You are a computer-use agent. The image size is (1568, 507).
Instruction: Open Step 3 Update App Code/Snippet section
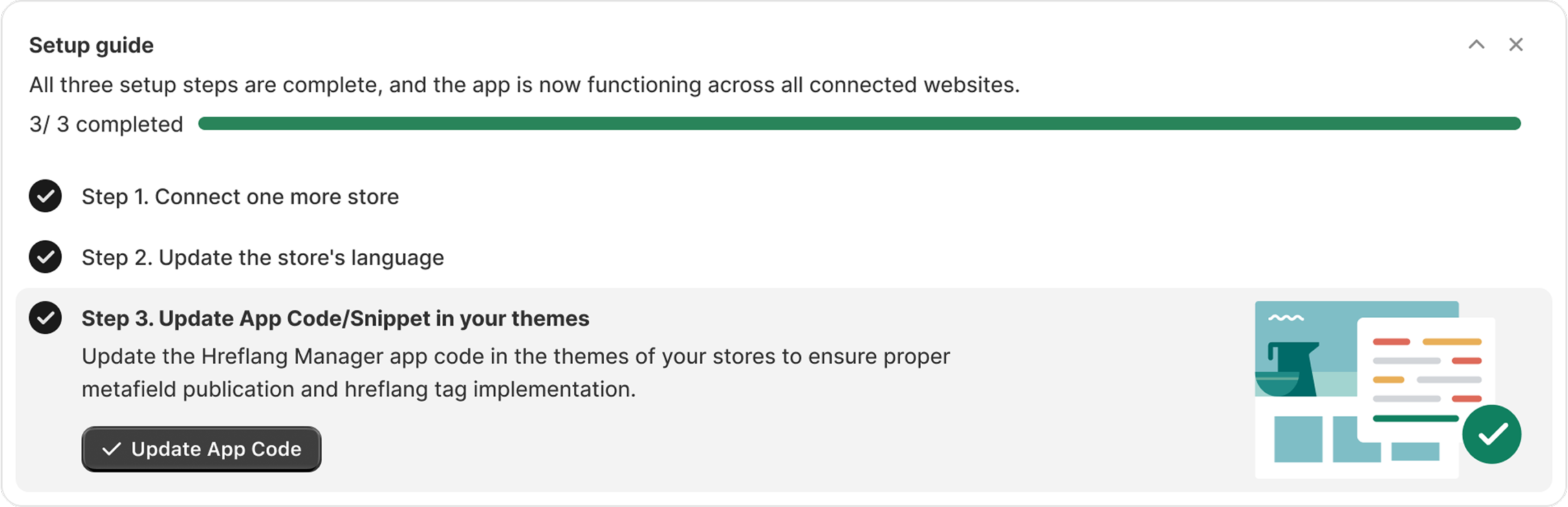336,319
